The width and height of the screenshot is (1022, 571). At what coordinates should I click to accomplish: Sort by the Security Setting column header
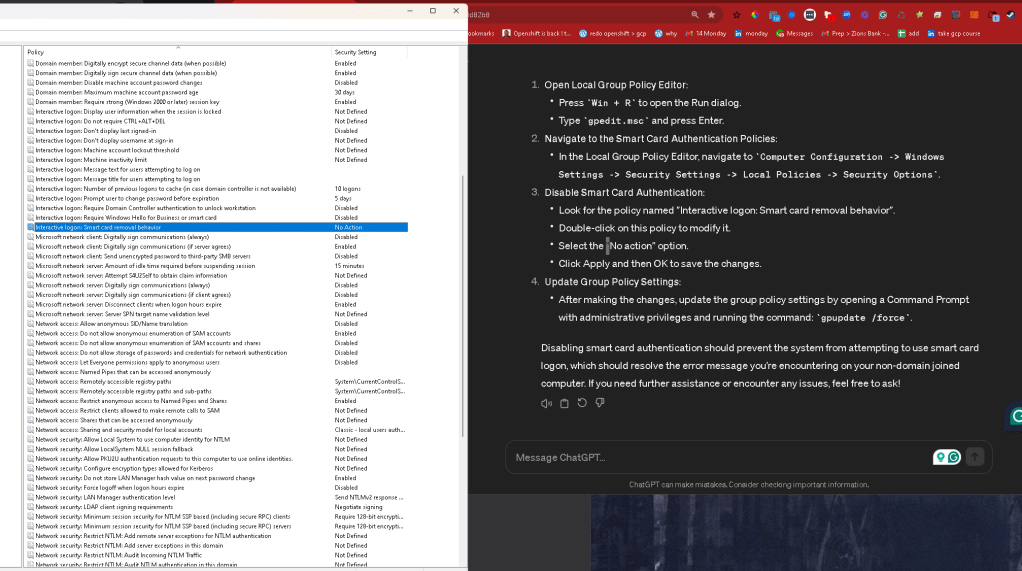pyautogui.click(x=370, y=52)
